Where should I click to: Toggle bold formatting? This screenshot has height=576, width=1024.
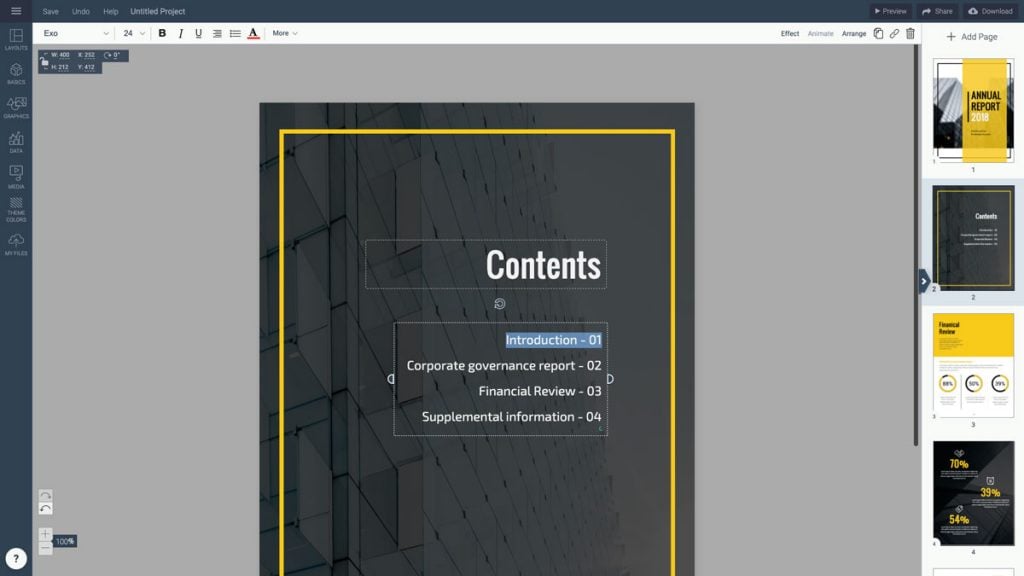[x=162, y=33]
